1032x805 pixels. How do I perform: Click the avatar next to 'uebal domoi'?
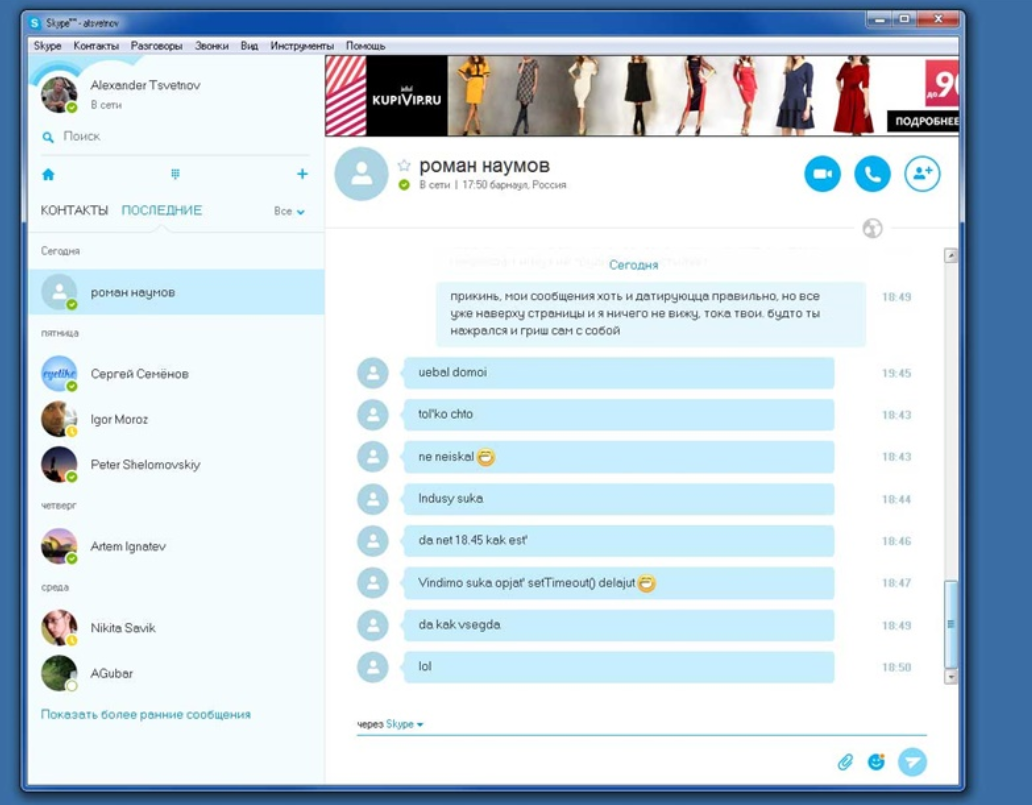[373, 373]
